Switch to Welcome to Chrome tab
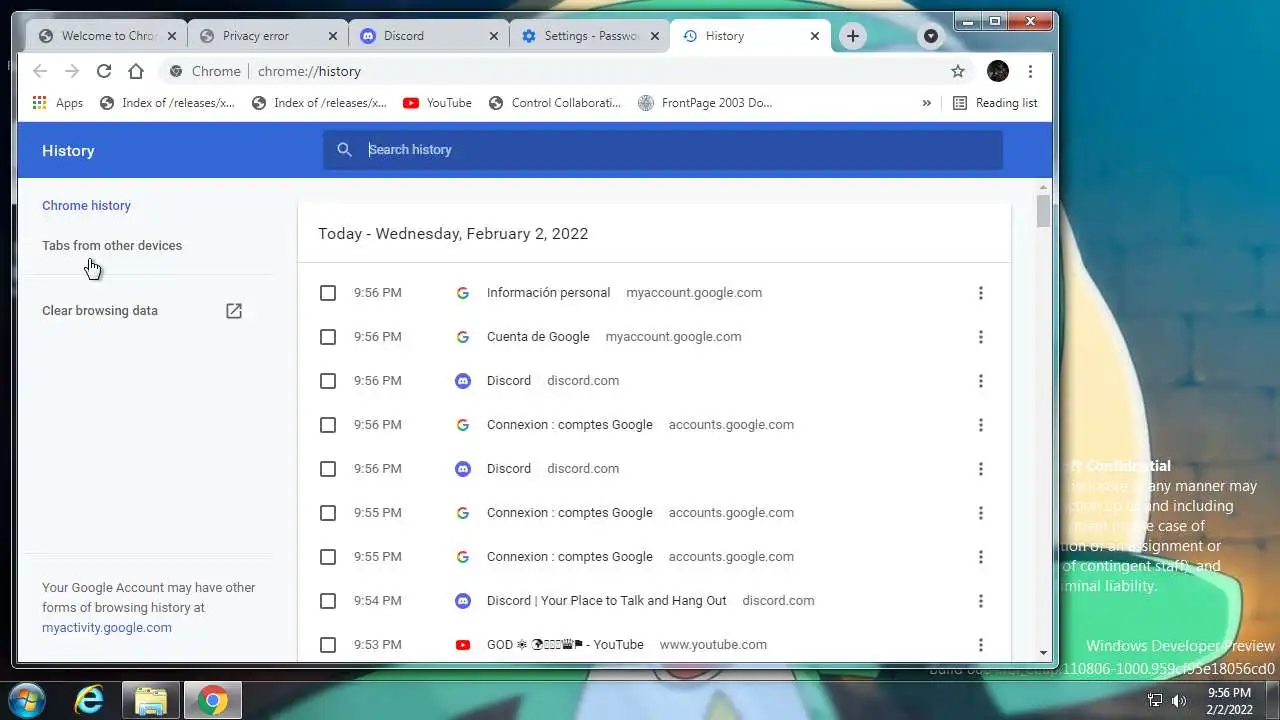 pos(107,36)
